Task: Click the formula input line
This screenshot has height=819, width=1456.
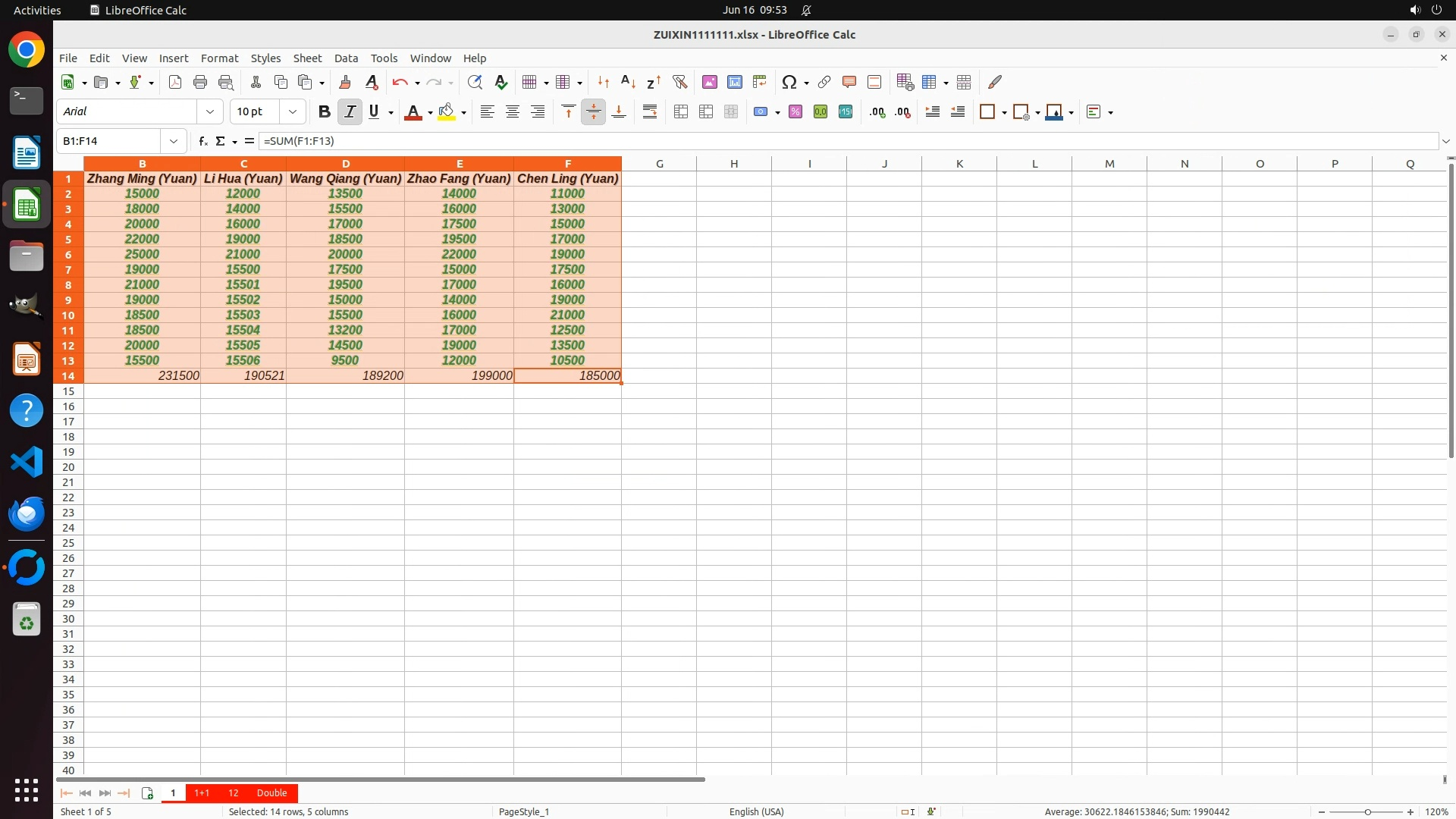Action: (834, 141)
